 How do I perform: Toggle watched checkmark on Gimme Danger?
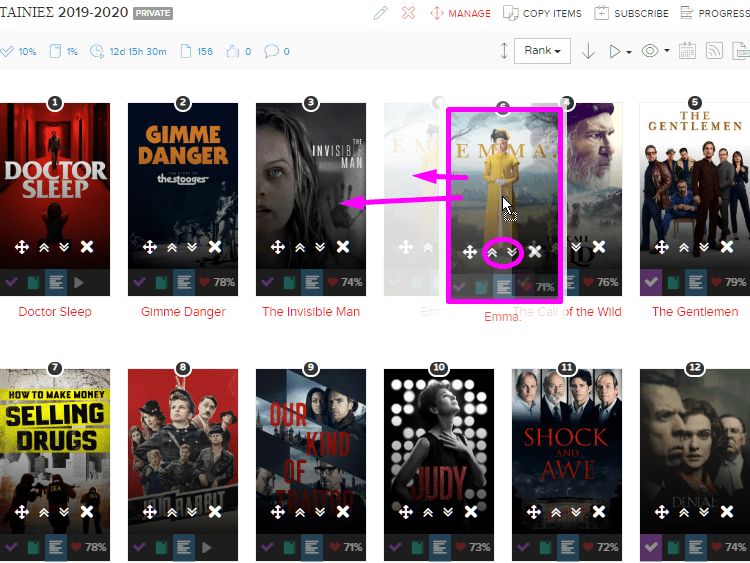click(139, 282)
